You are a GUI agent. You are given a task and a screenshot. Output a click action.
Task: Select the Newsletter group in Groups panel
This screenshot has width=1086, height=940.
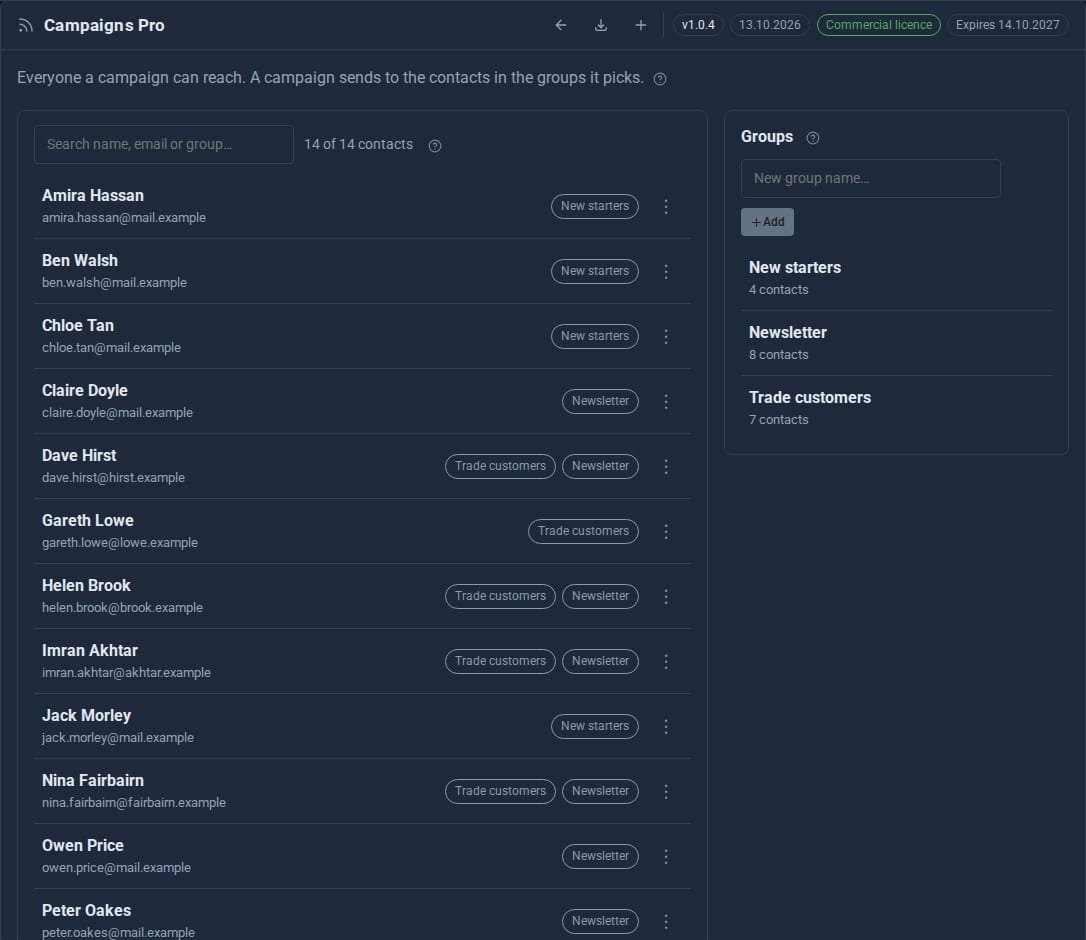[x=896, y=343]
